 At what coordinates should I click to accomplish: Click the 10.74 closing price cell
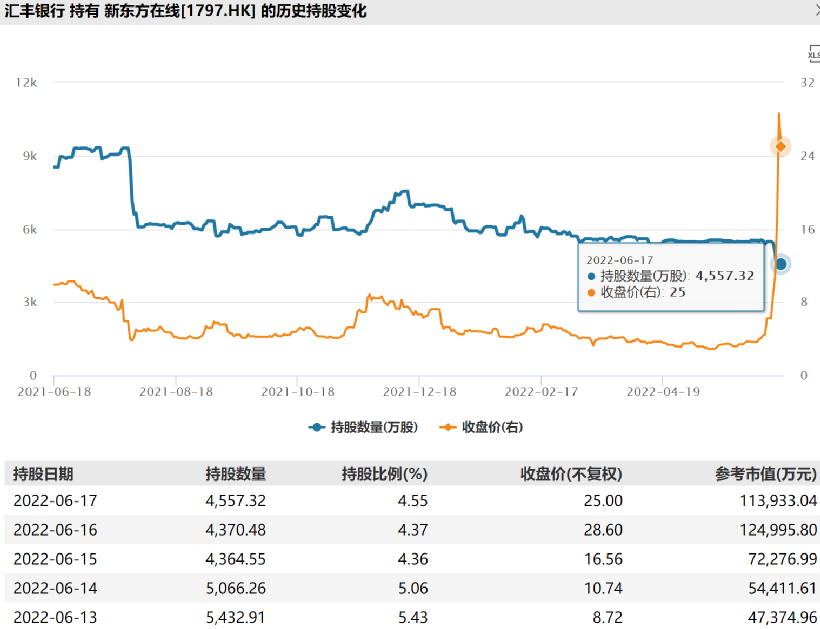tap(603, 588)
